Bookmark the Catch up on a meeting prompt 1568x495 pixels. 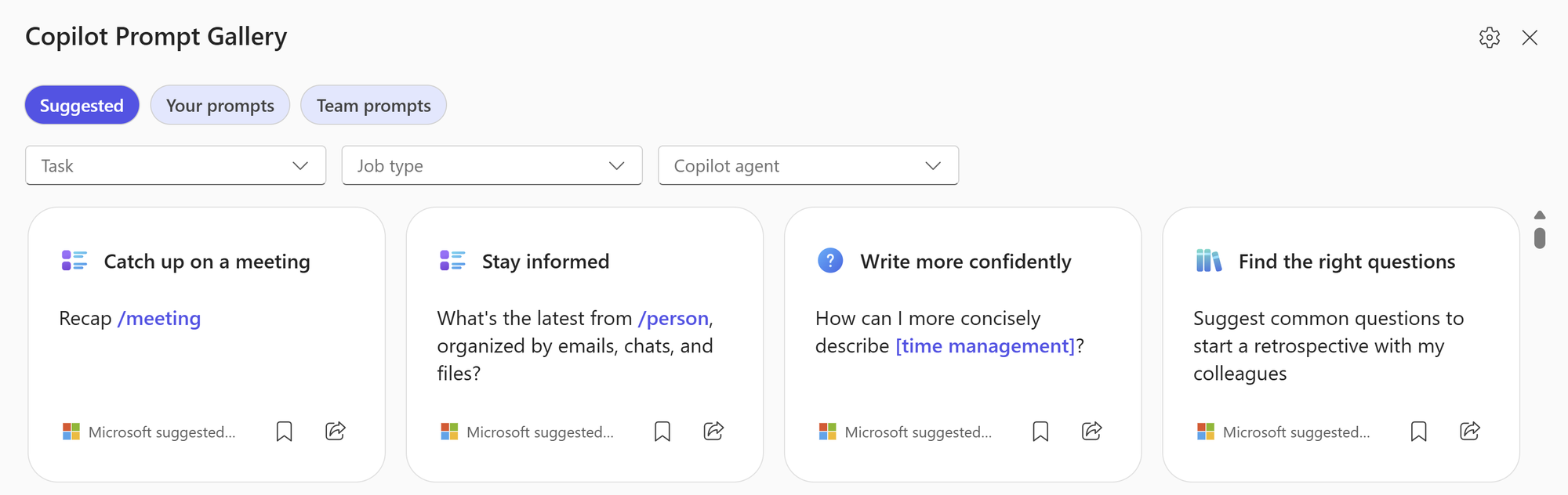[x=284, y=432]
